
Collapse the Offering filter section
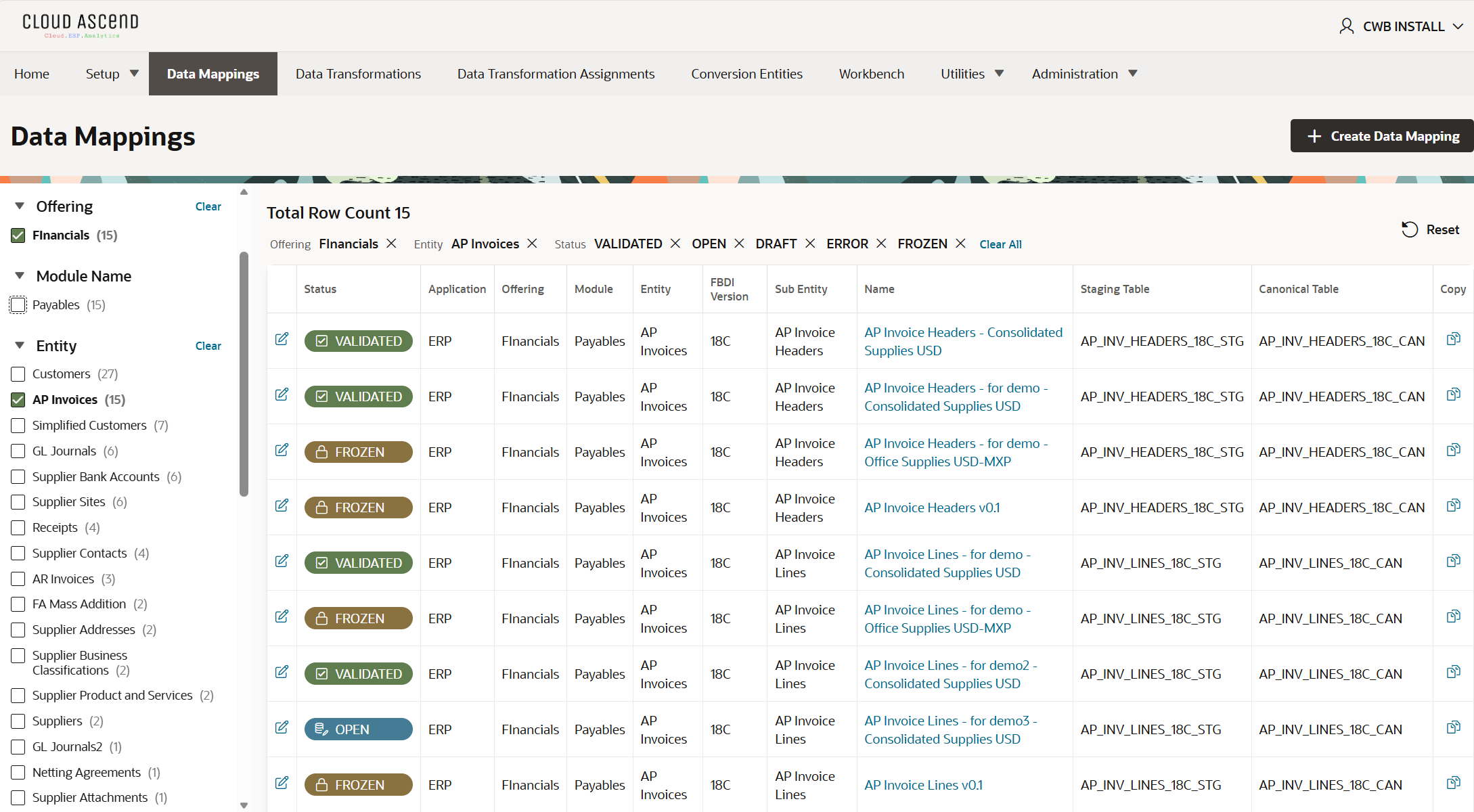coord(20,206)
